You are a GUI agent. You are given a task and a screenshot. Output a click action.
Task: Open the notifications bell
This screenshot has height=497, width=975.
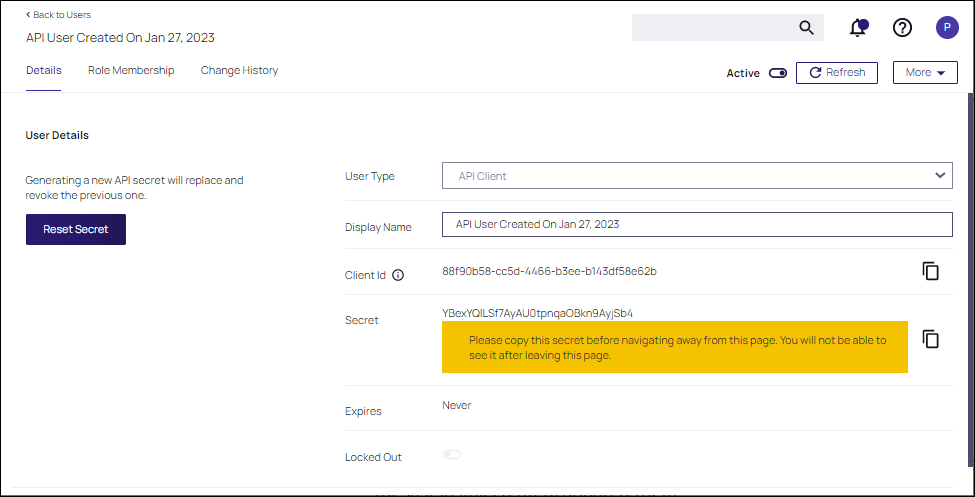[x=857, y=28]
